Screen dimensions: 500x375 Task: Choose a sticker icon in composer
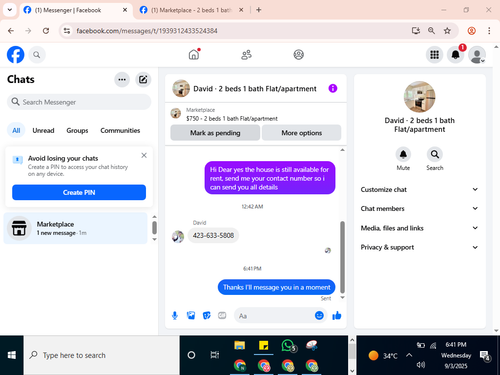[207, 315]
